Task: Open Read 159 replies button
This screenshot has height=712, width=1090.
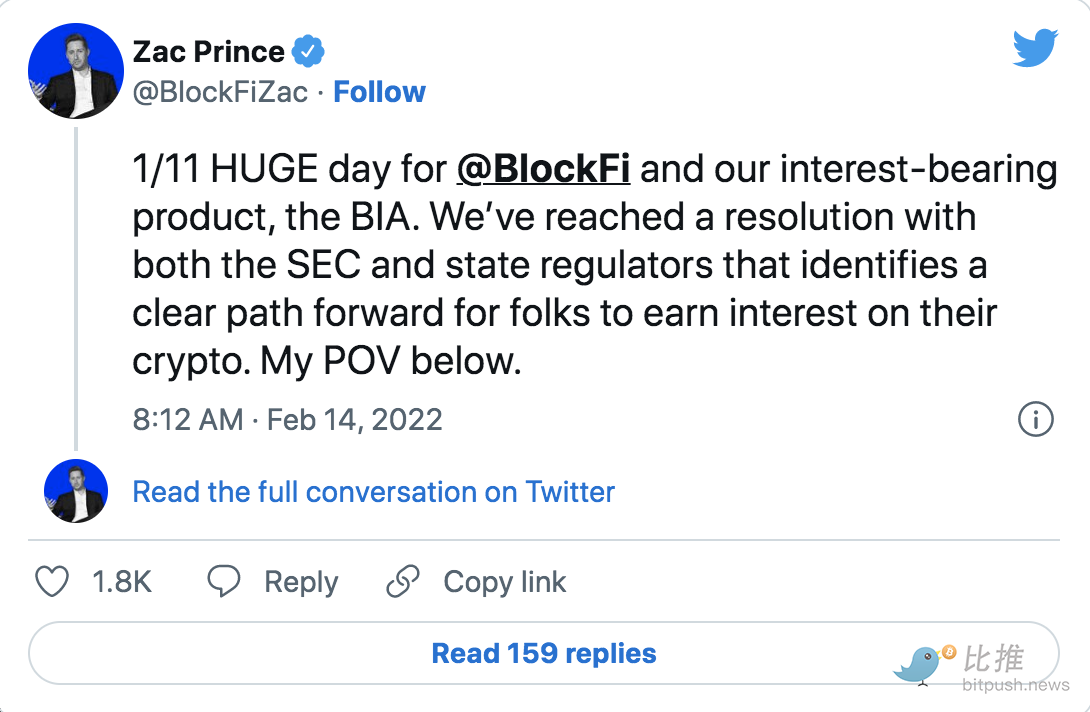Action: [544, 653]
